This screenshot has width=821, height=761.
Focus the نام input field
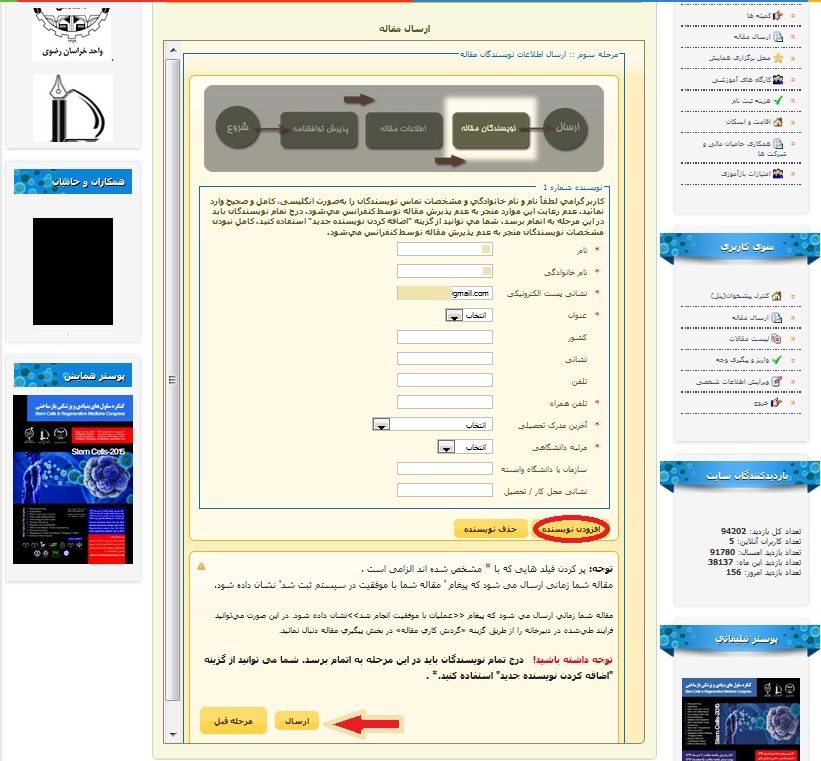(x=445, y=249)
